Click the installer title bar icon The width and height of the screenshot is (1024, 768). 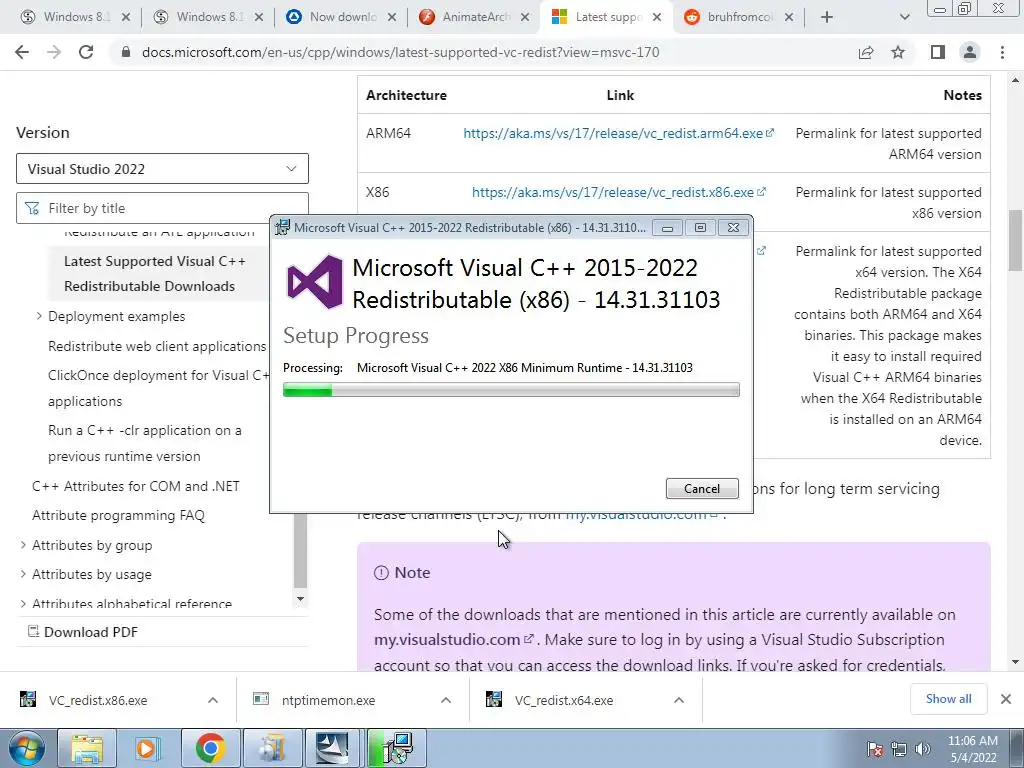282,227
